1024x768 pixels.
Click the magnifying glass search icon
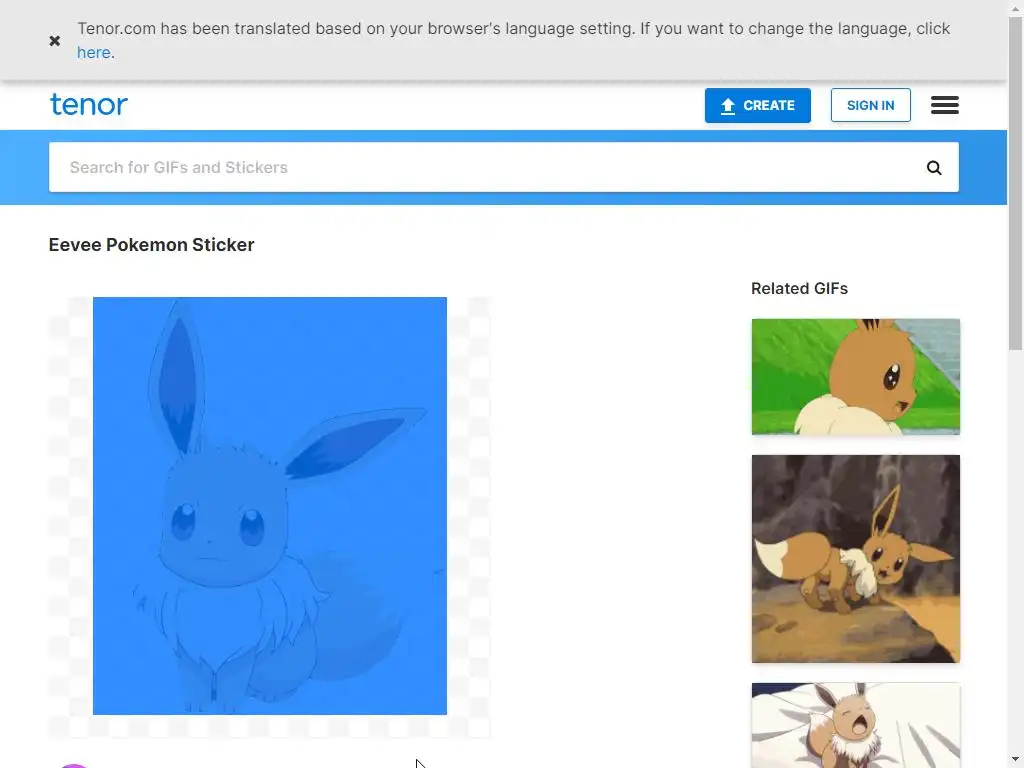935,168
